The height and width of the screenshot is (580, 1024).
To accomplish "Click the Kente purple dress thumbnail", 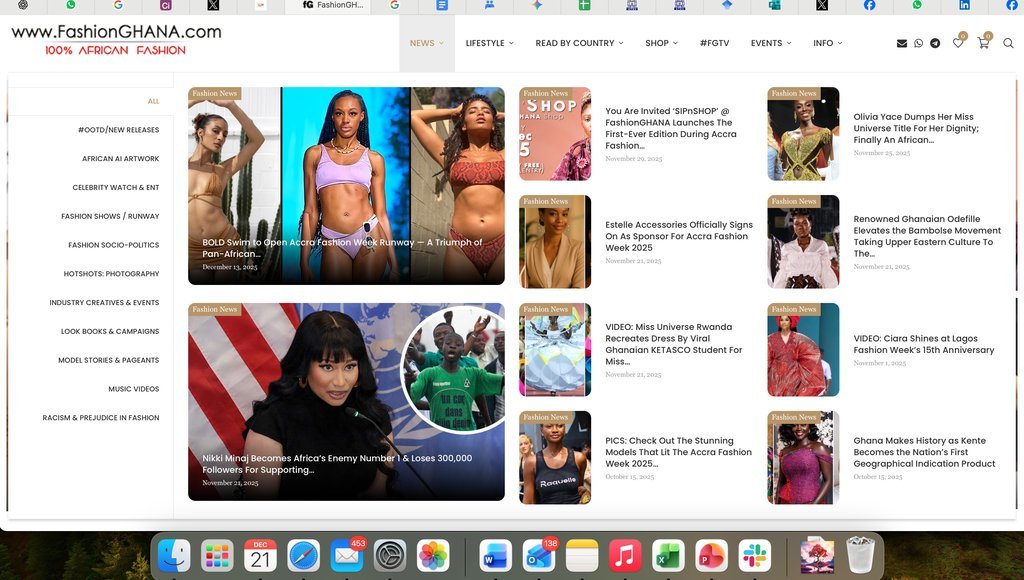I will point(803,457).
